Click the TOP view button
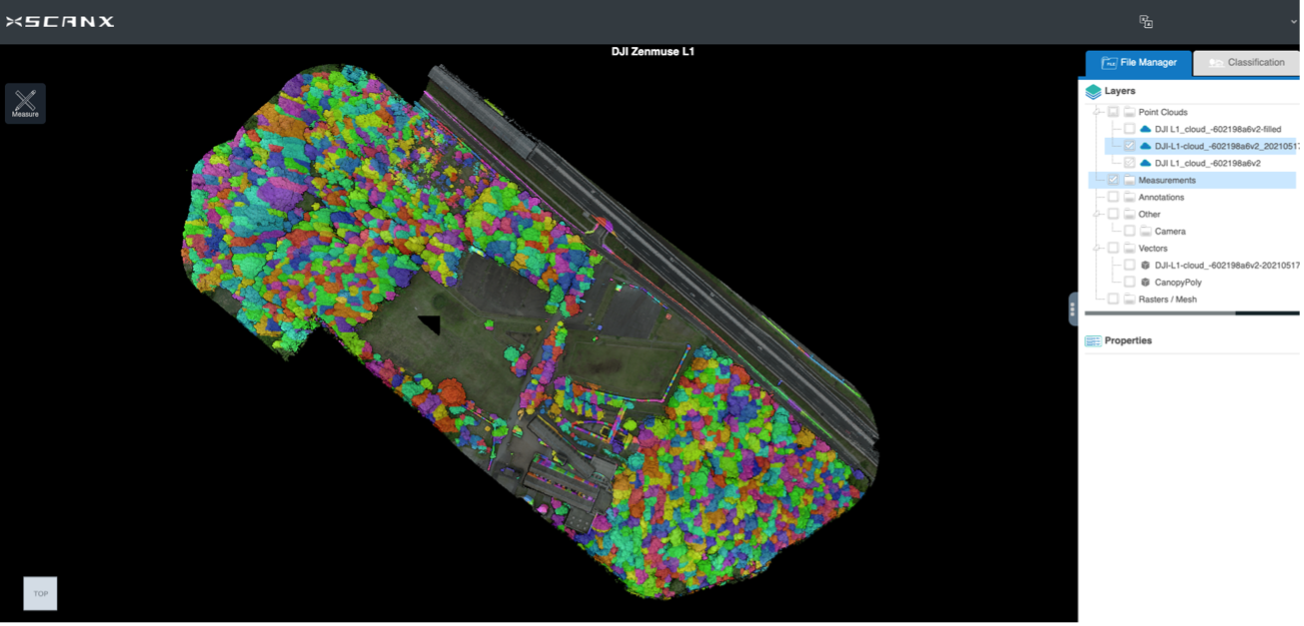 (x=40, y=593)
